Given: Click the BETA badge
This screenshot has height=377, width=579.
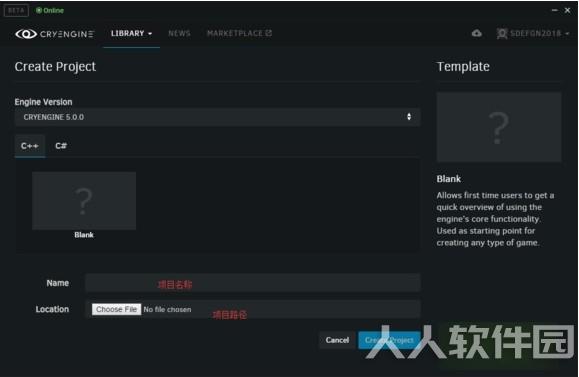Looking at the screenshot, I should (16, 10).
